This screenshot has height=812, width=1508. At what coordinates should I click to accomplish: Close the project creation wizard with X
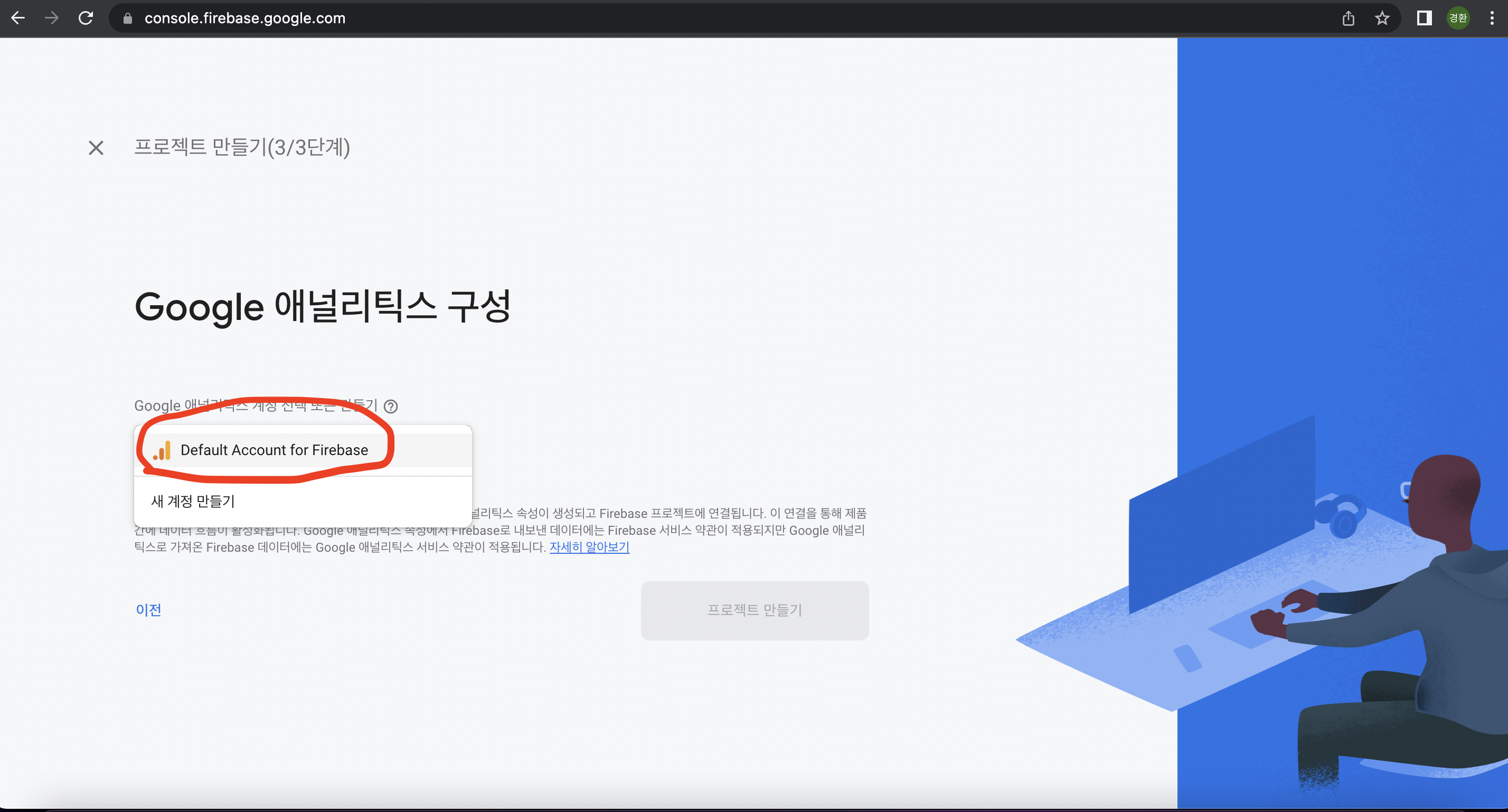[96, 147]
